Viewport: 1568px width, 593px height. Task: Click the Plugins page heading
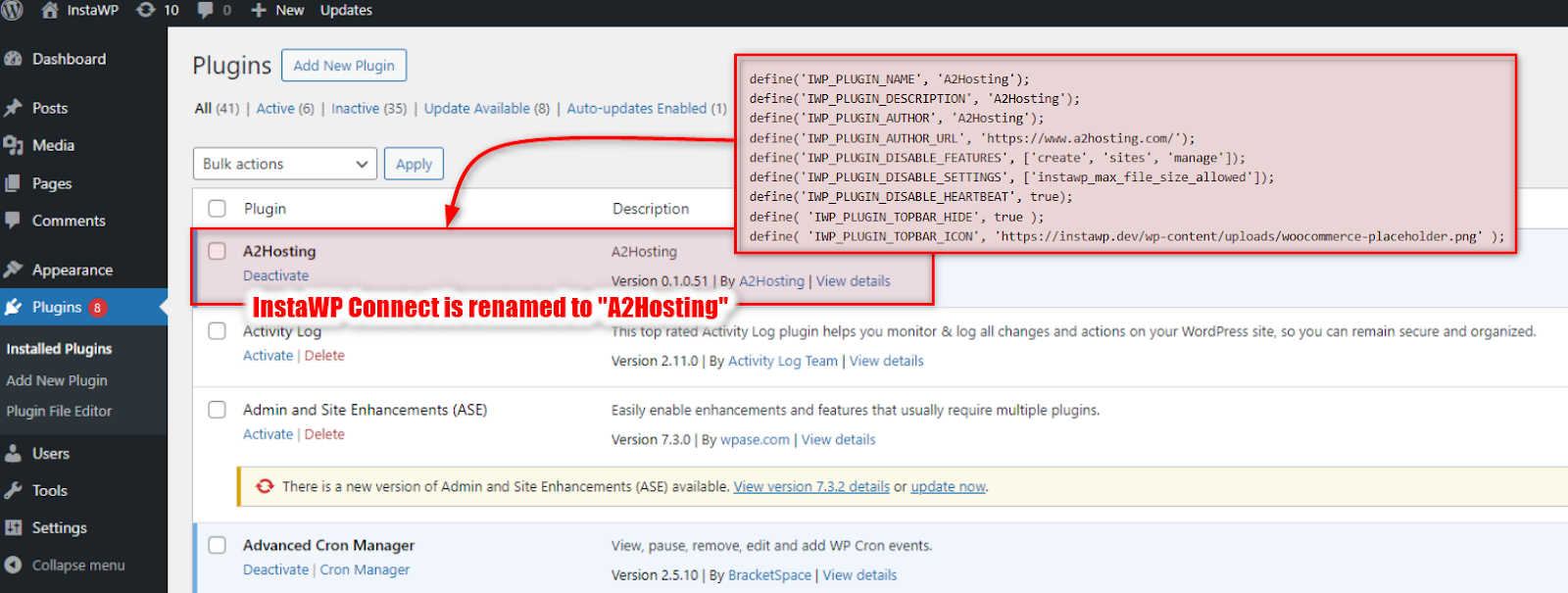tap(231, 66)
